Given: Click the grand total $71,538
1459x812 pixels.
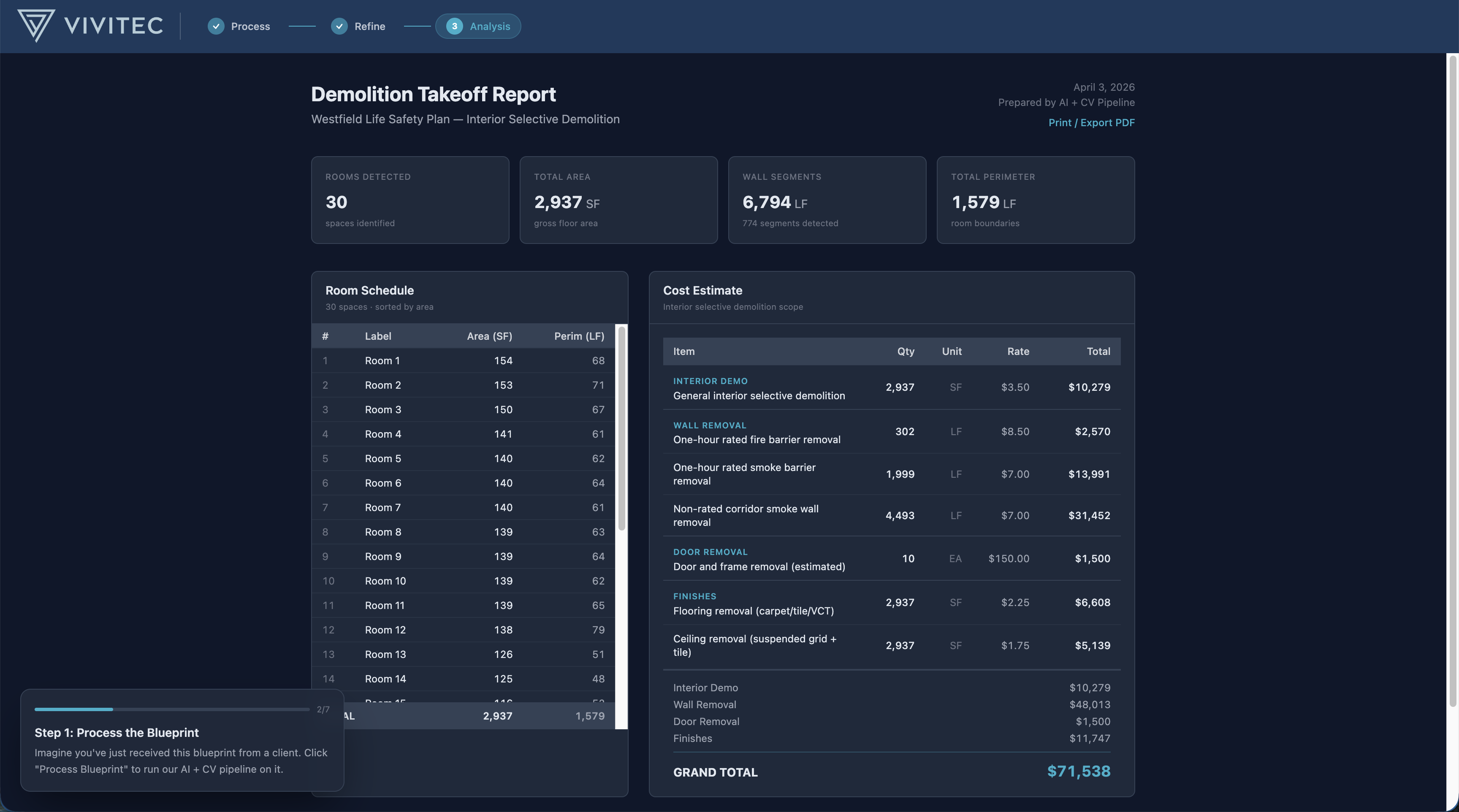Looking at the screenshot, I should (1078, 771).
